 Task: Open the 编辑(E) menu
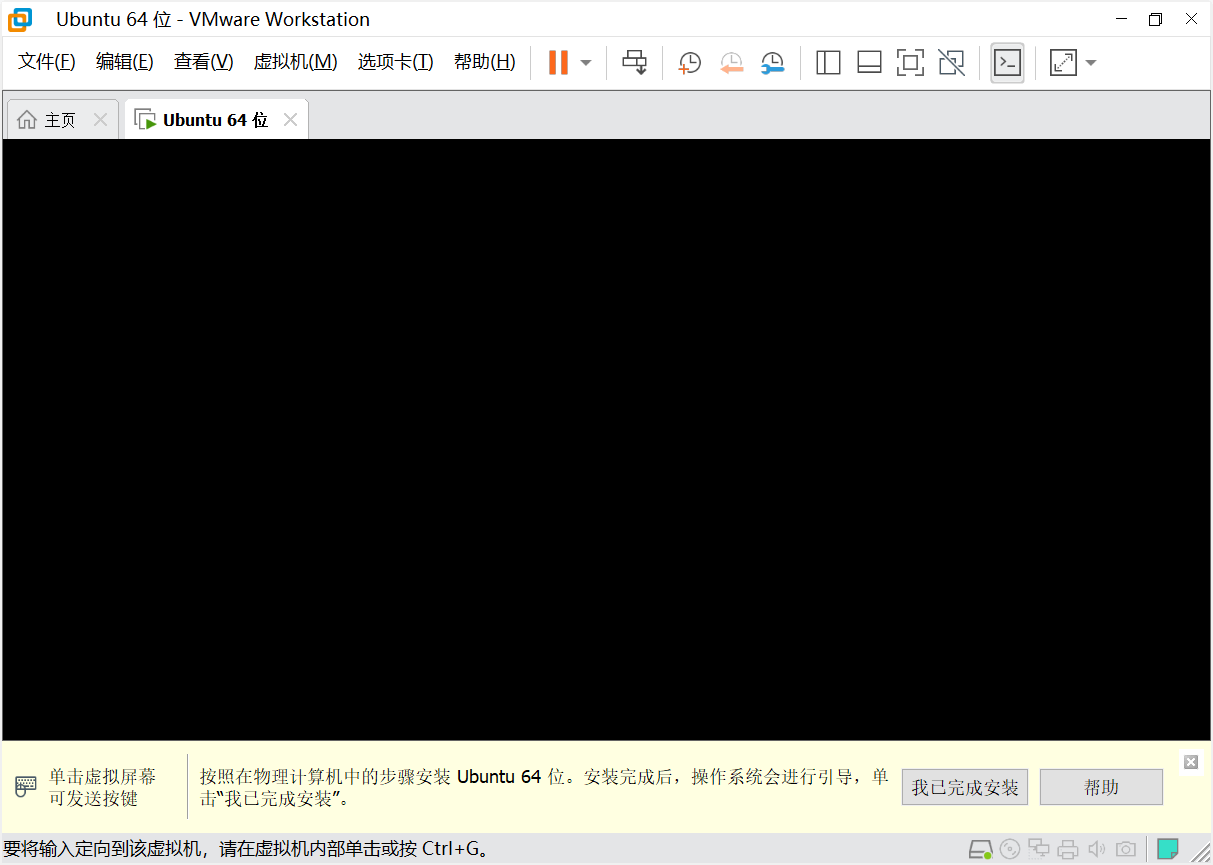coord(125,62)
